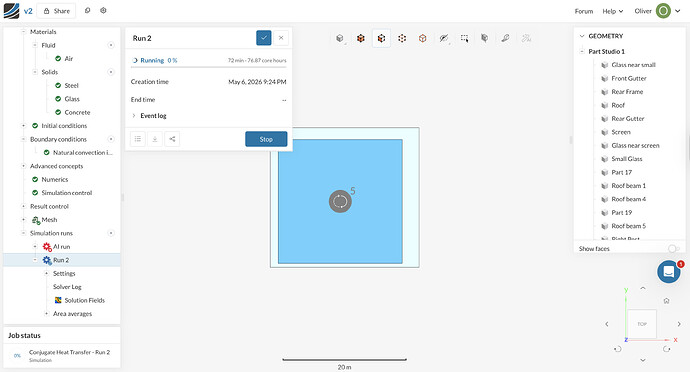This screenshot has width=690, height=372.
Task: Open the Solver Log item
Action: point(67,287)
